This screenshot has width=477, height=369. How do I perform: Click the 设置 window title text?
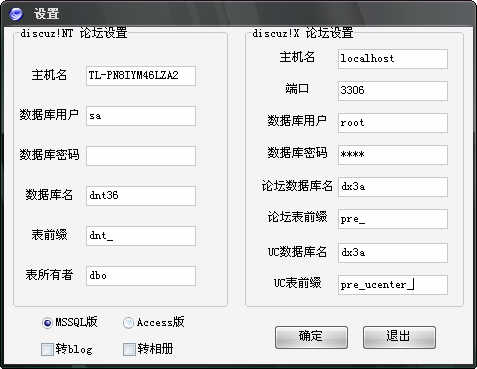tap(46, 14)
